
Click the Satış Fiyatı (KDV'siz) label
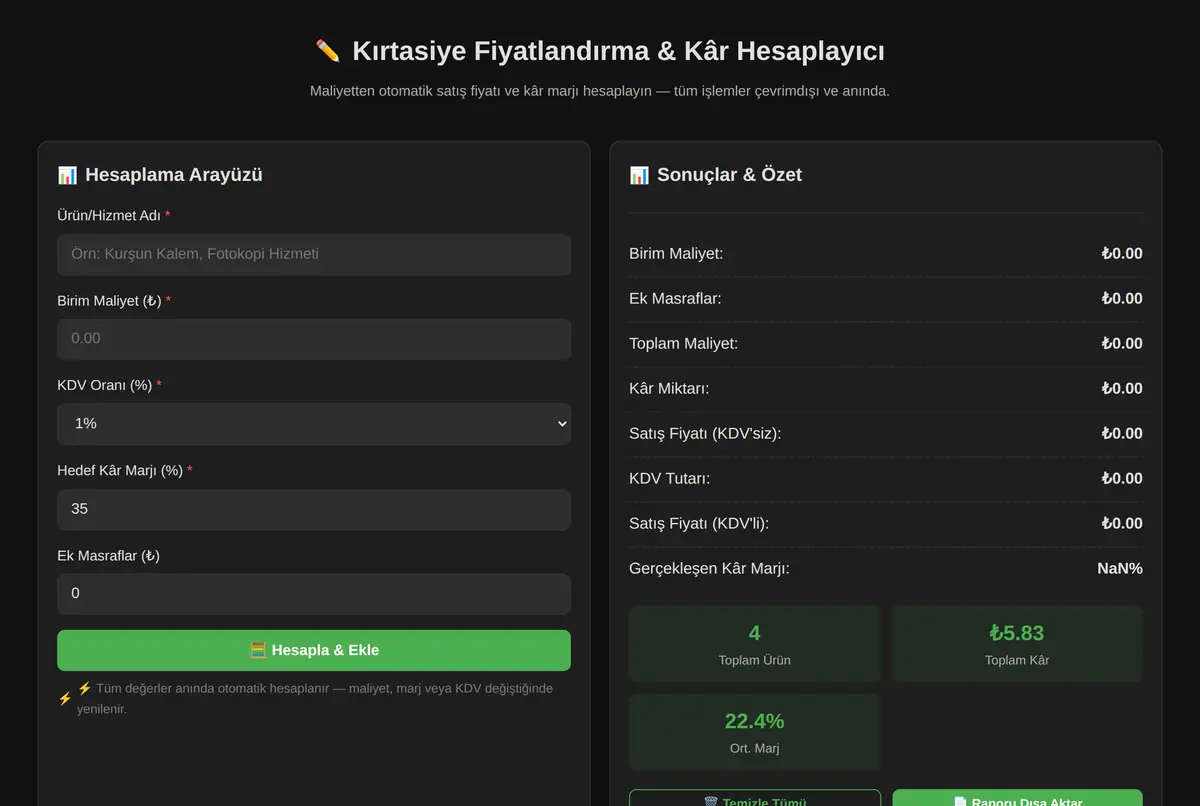pyautogui.click(x=705, y=434)
